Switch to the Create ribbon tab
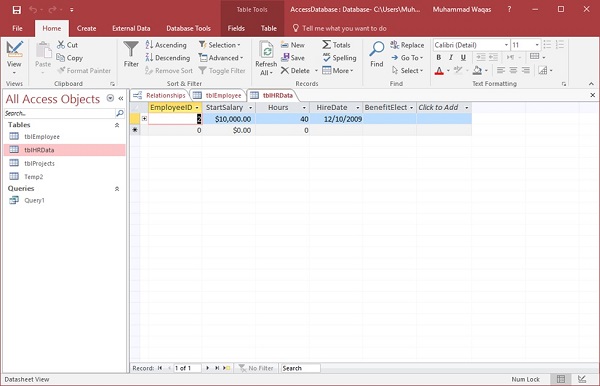 (x=86, y=28)
